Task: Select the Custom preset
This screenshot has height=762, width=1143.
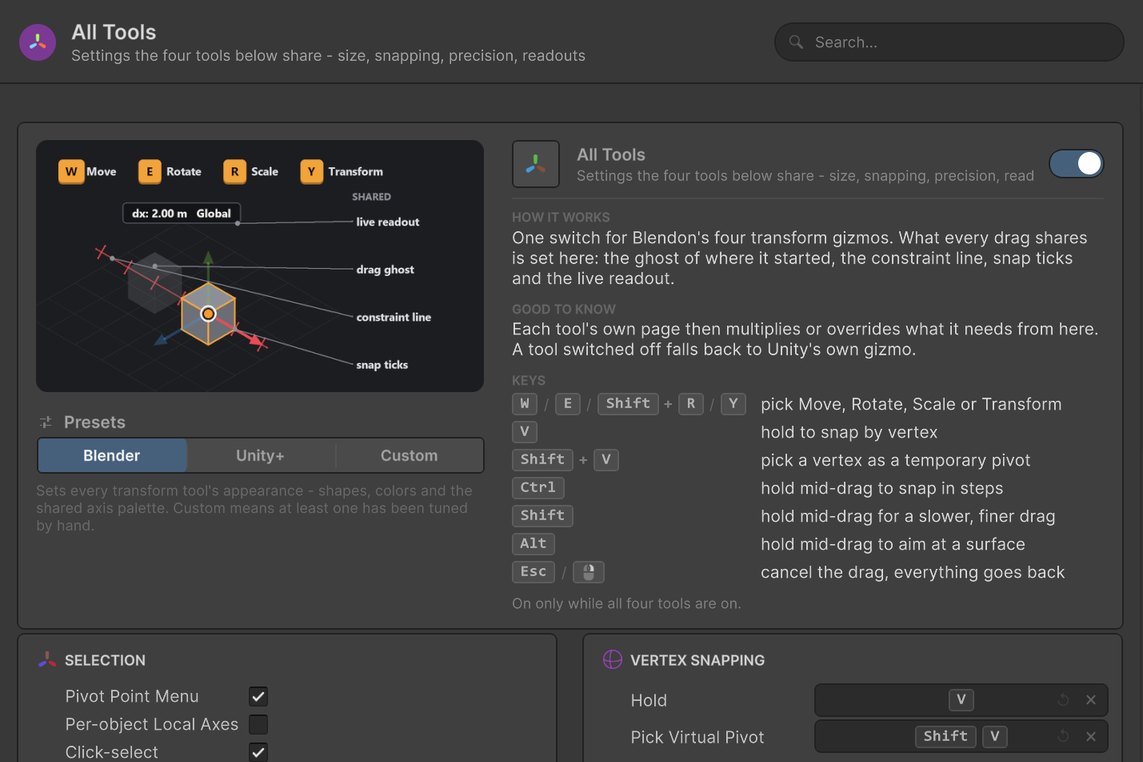Action: (x=409, y=456)
